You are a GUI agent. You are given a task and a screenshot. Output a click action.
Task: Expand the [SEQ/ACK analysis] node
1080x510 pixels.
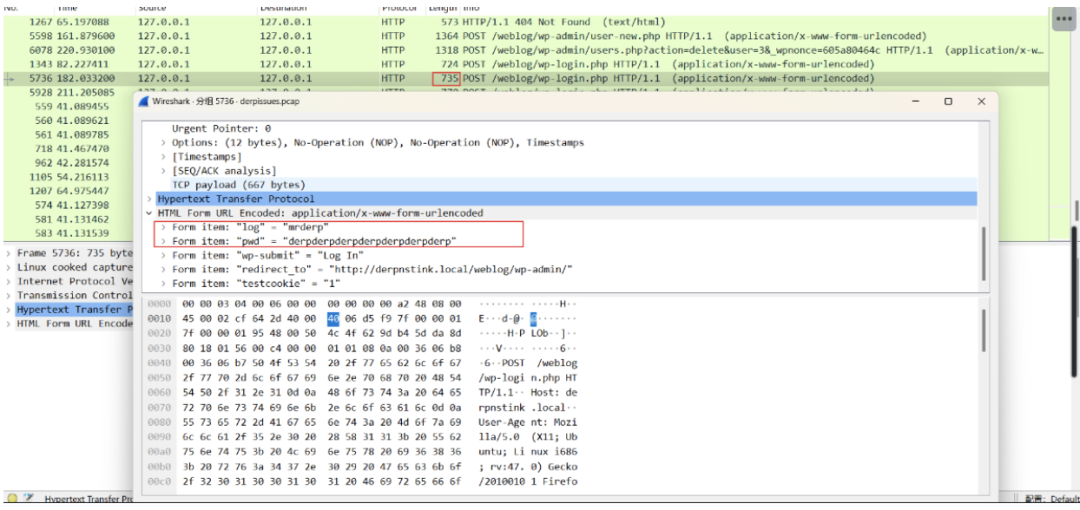coord(163,170)
